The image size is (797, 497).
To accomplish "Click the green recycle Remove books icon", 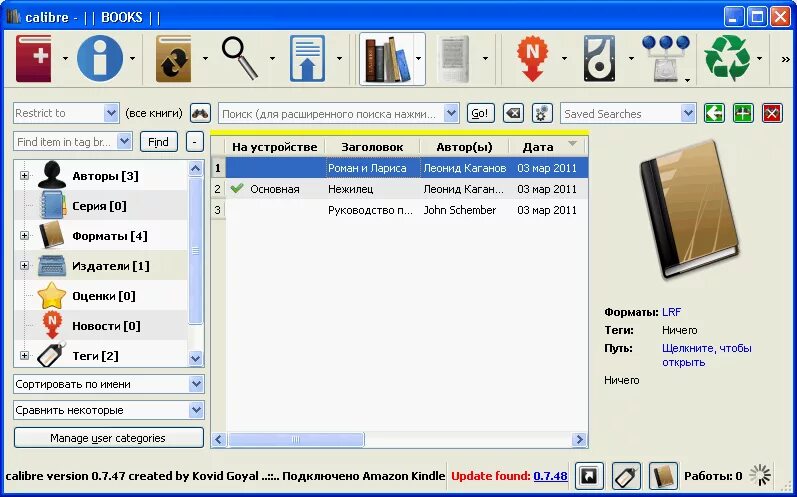I will click(727, 58).
